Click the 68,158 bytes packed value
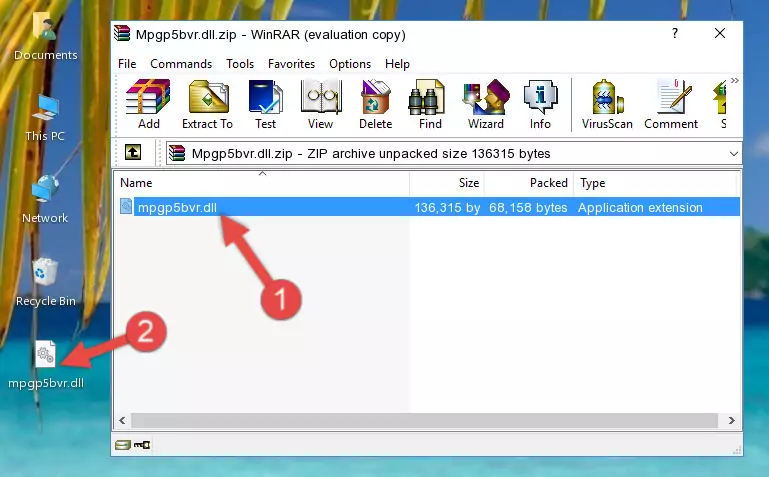769x477 pixels. (528, 207)
